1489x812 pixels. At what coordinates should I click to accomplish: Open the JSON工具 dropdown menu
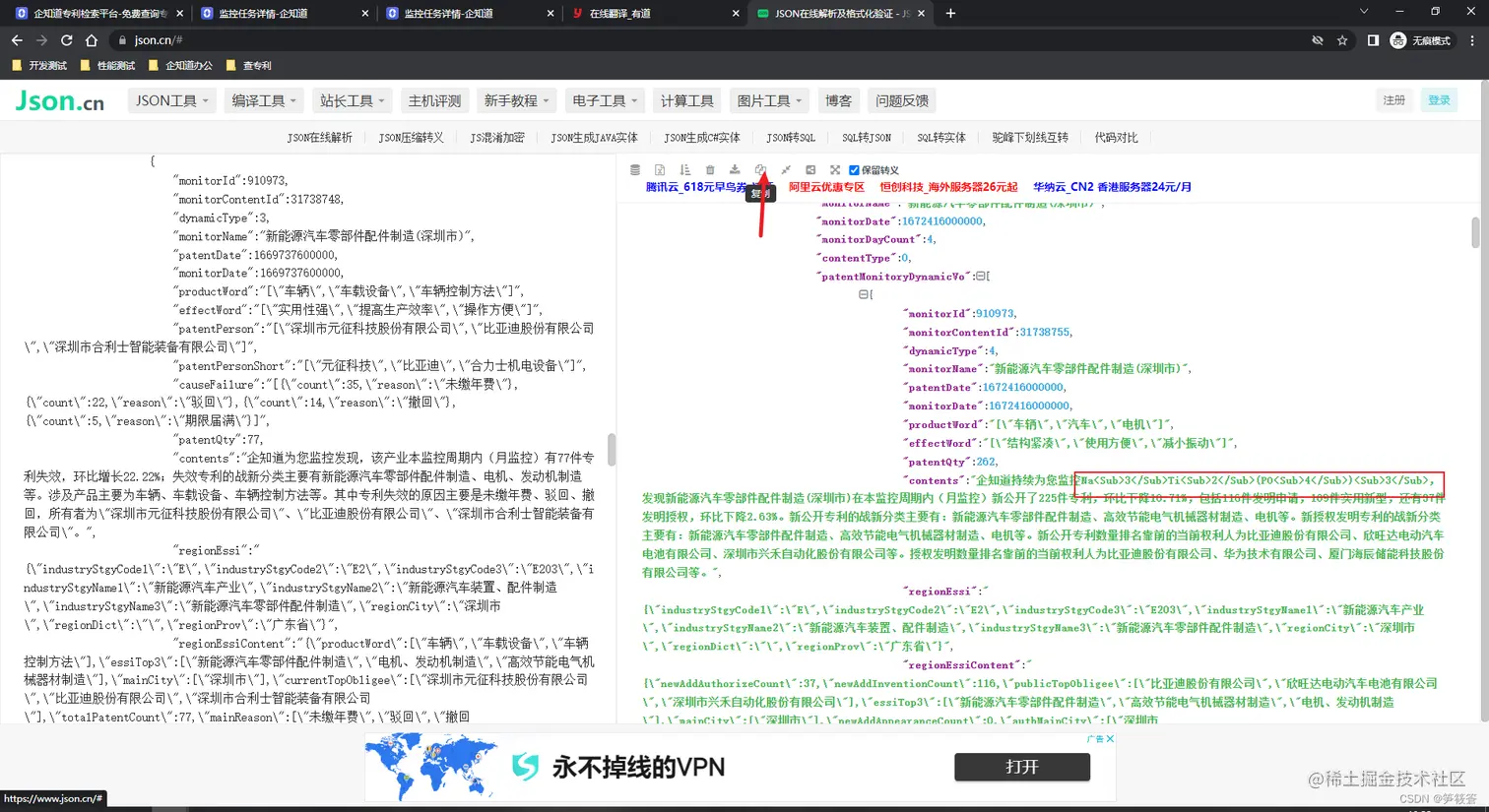(x=172, y=100)
